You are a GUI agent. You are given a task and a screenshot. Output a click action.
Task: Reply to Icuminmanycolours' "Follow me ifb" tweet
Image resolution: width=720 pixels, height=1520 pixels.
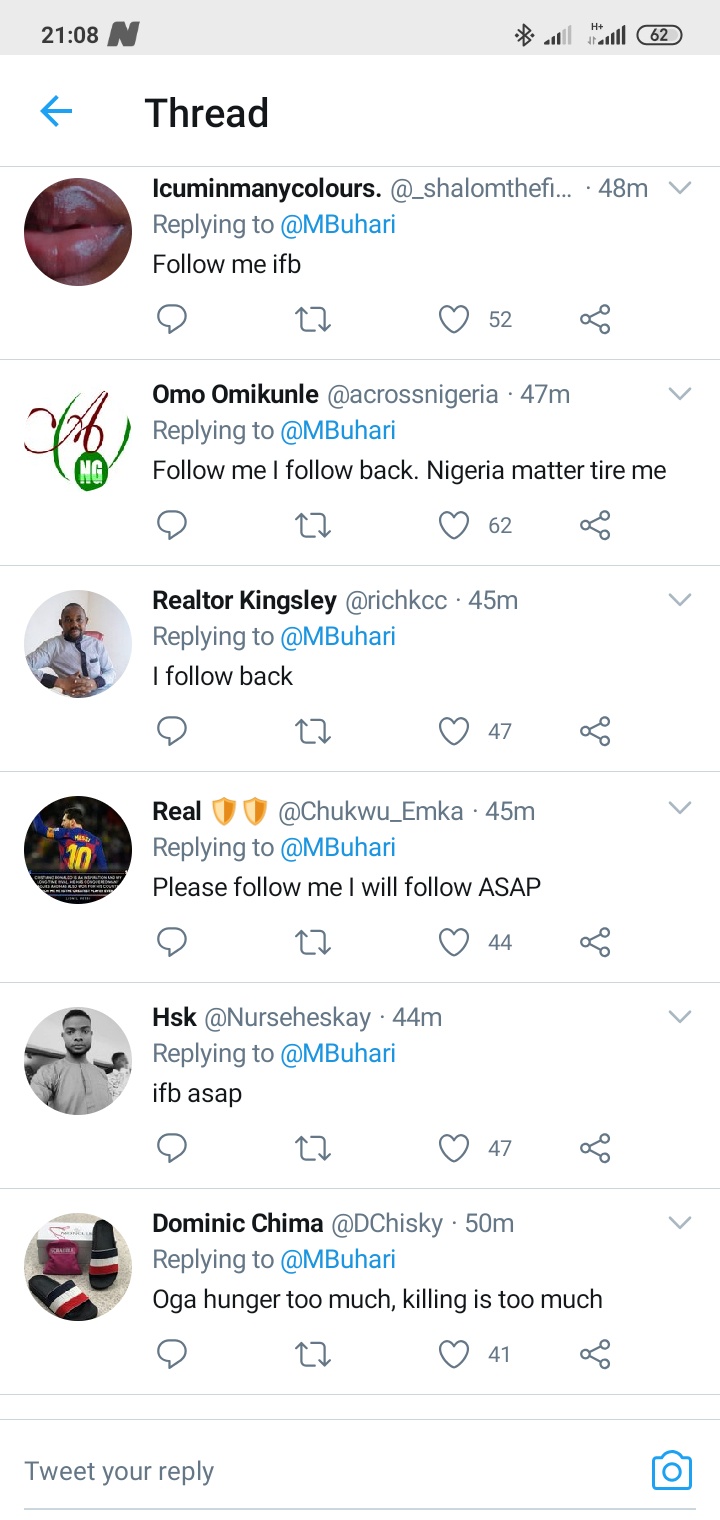point(172,319)
